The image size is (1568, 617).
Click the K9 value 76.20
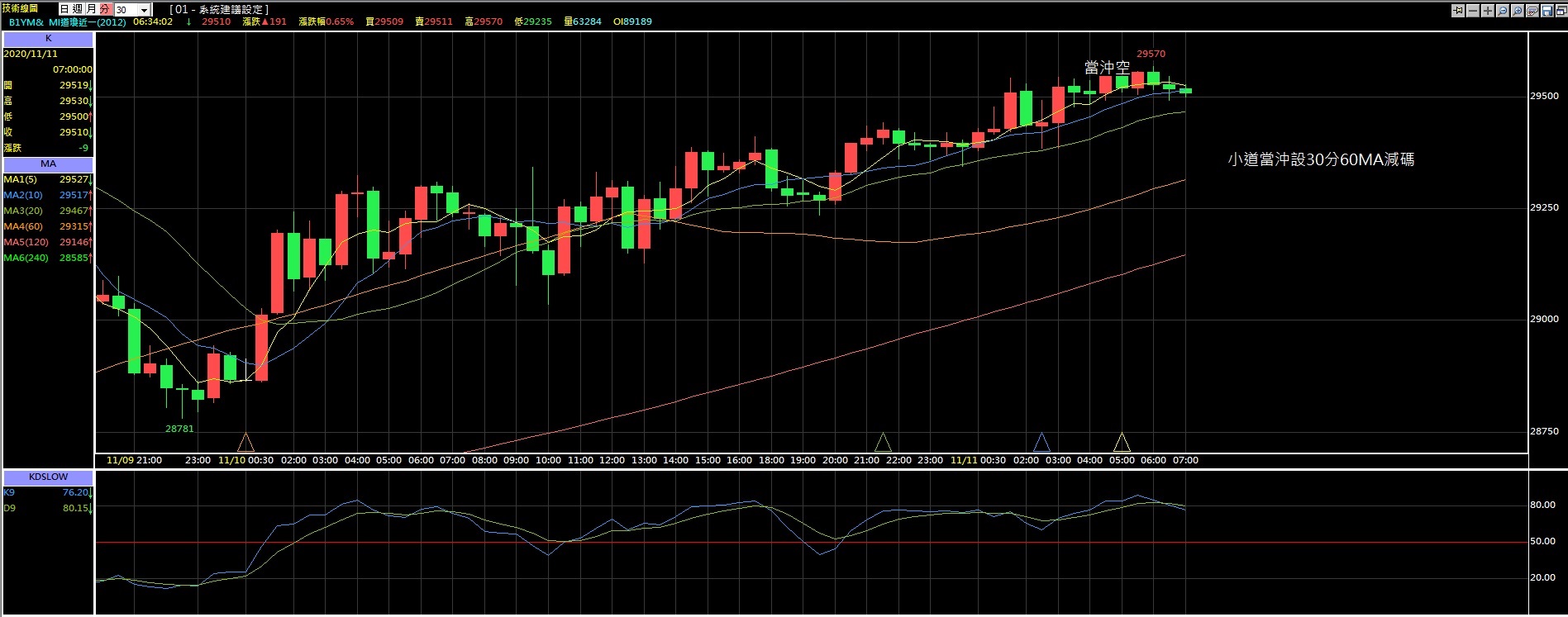tap(75, 492)
